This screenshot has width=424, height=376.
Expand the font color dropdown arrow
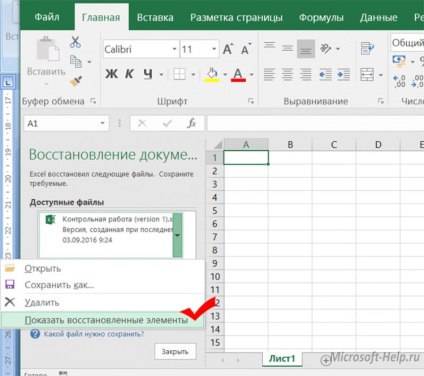pyautogui.click(x=251, y=75)
